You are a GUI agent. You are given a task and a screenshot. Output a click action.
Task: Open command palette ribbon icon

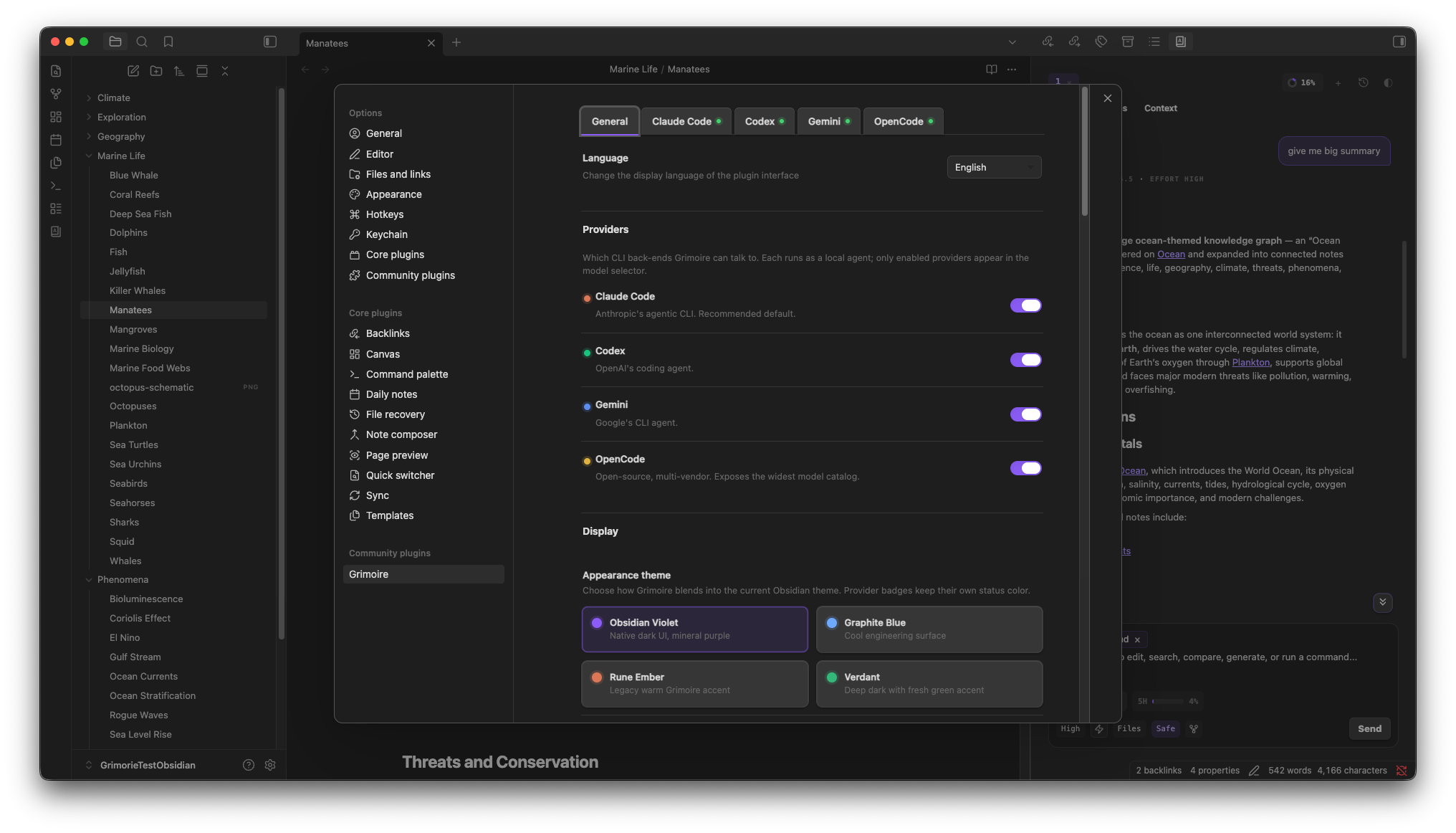point(56,186)
